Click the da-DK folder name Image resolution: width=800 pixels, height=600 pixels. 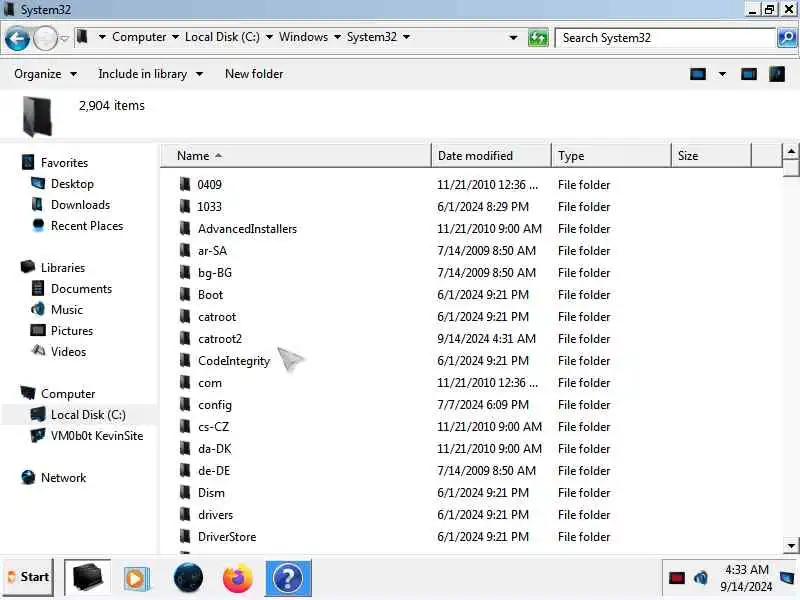(214, 448)
